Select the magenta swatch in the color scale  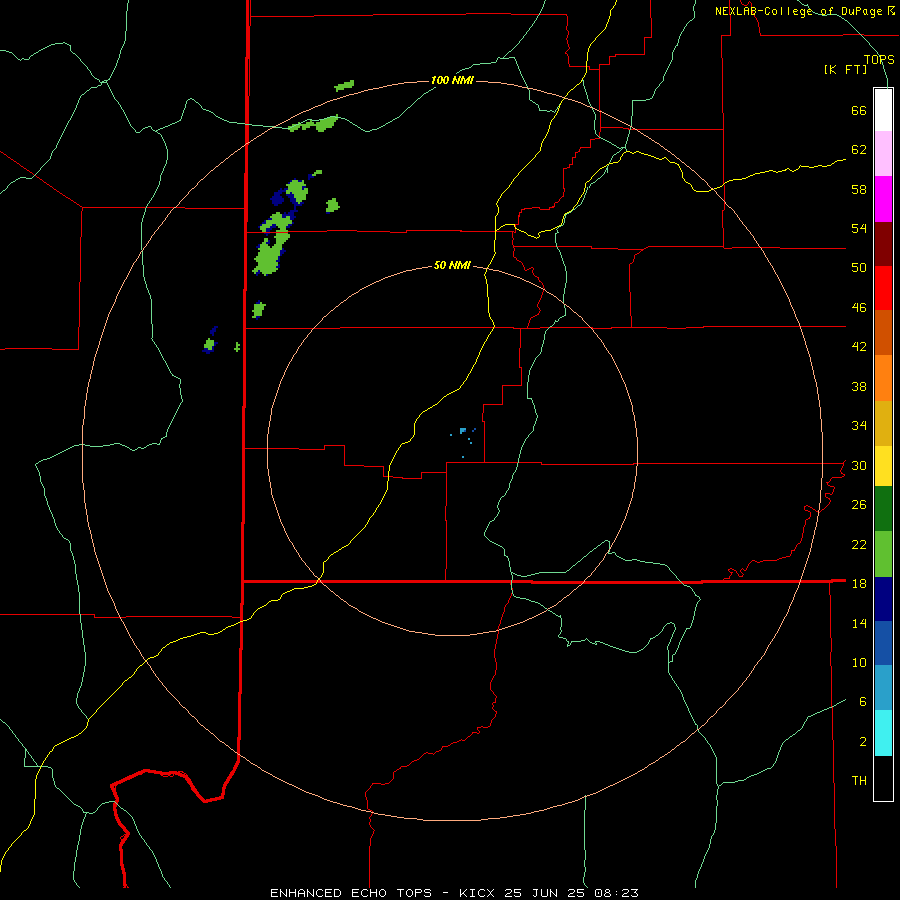[x=883, y=199]
